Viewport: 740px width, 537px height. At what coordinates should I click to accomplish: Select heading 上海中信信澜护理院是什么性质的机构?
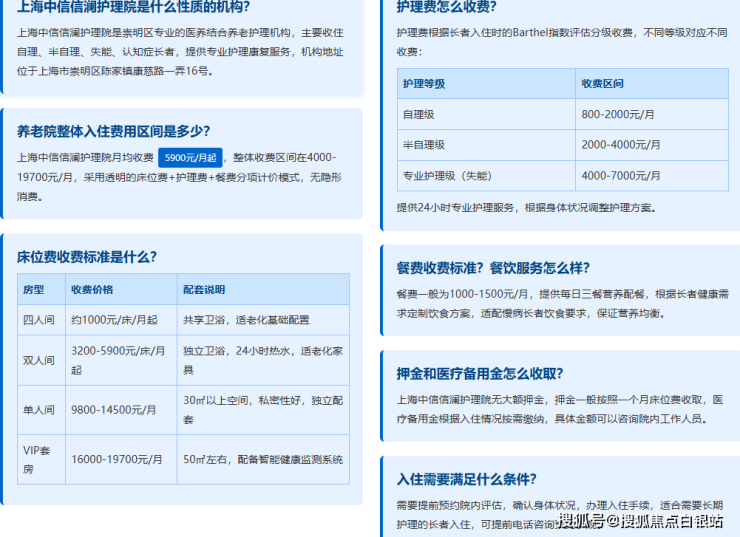[x=134, y=7]
